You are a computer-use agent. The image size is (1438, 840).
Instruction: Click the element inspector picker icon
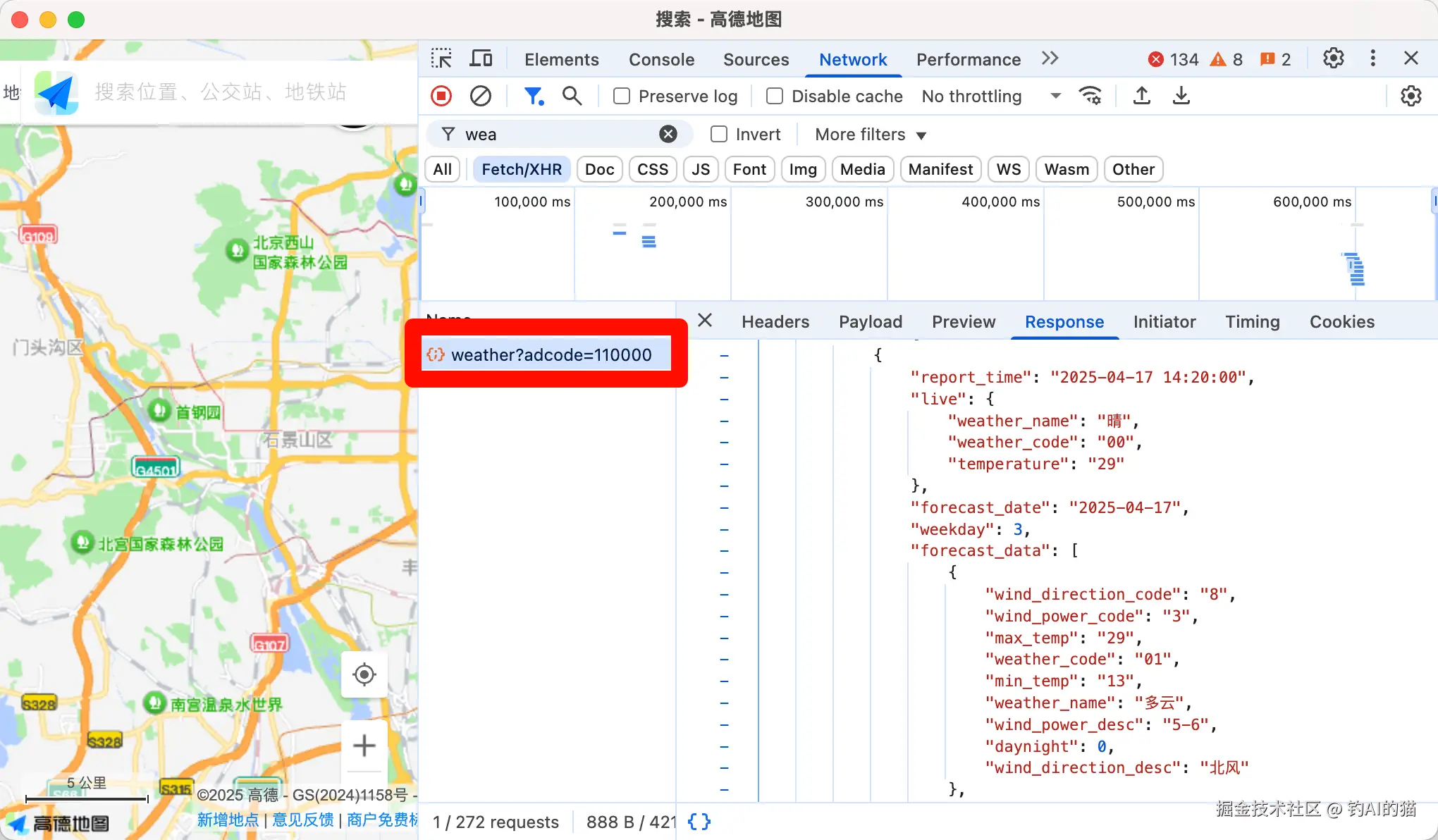442,58
